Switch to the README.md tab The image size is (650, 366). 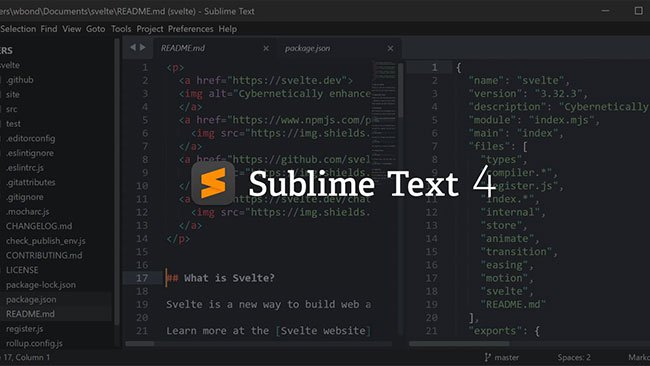coord(183,48)
